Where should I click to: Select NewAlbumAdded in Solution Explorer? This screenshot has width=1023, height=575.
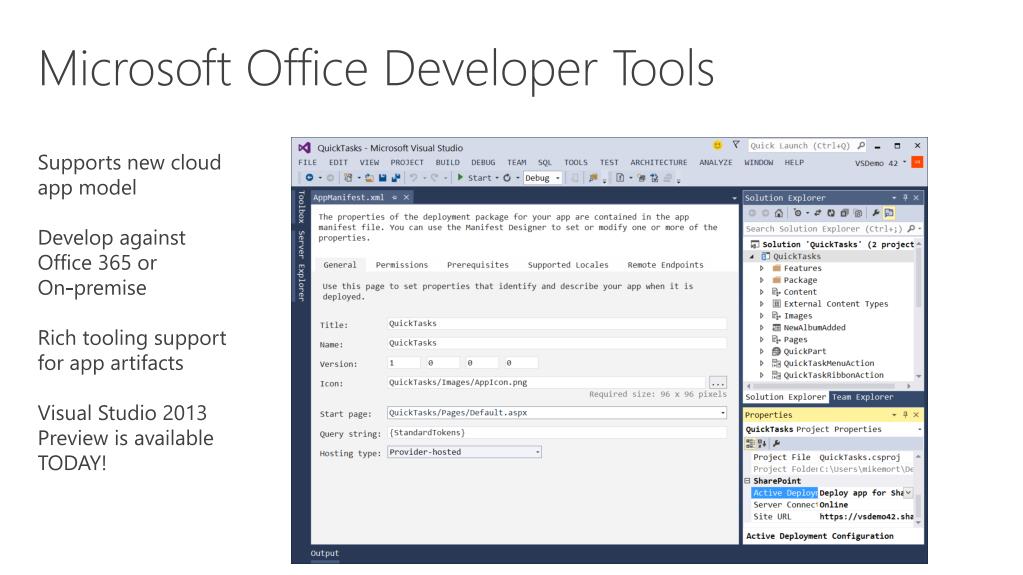(814, 328)
